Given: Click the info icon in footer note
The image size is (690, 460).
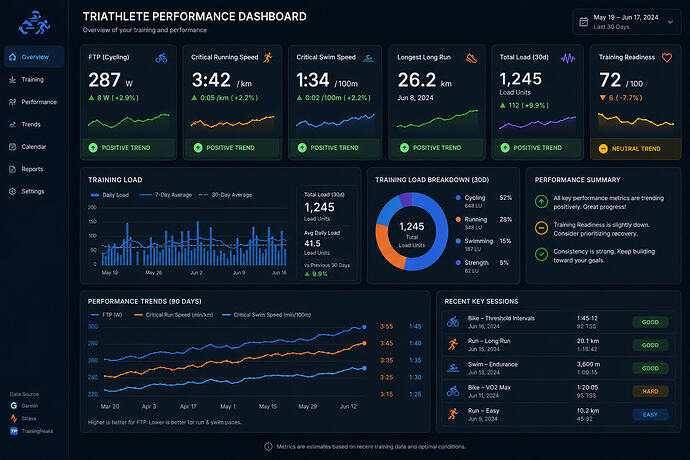Looking at the screenshot, I should 268,446.
